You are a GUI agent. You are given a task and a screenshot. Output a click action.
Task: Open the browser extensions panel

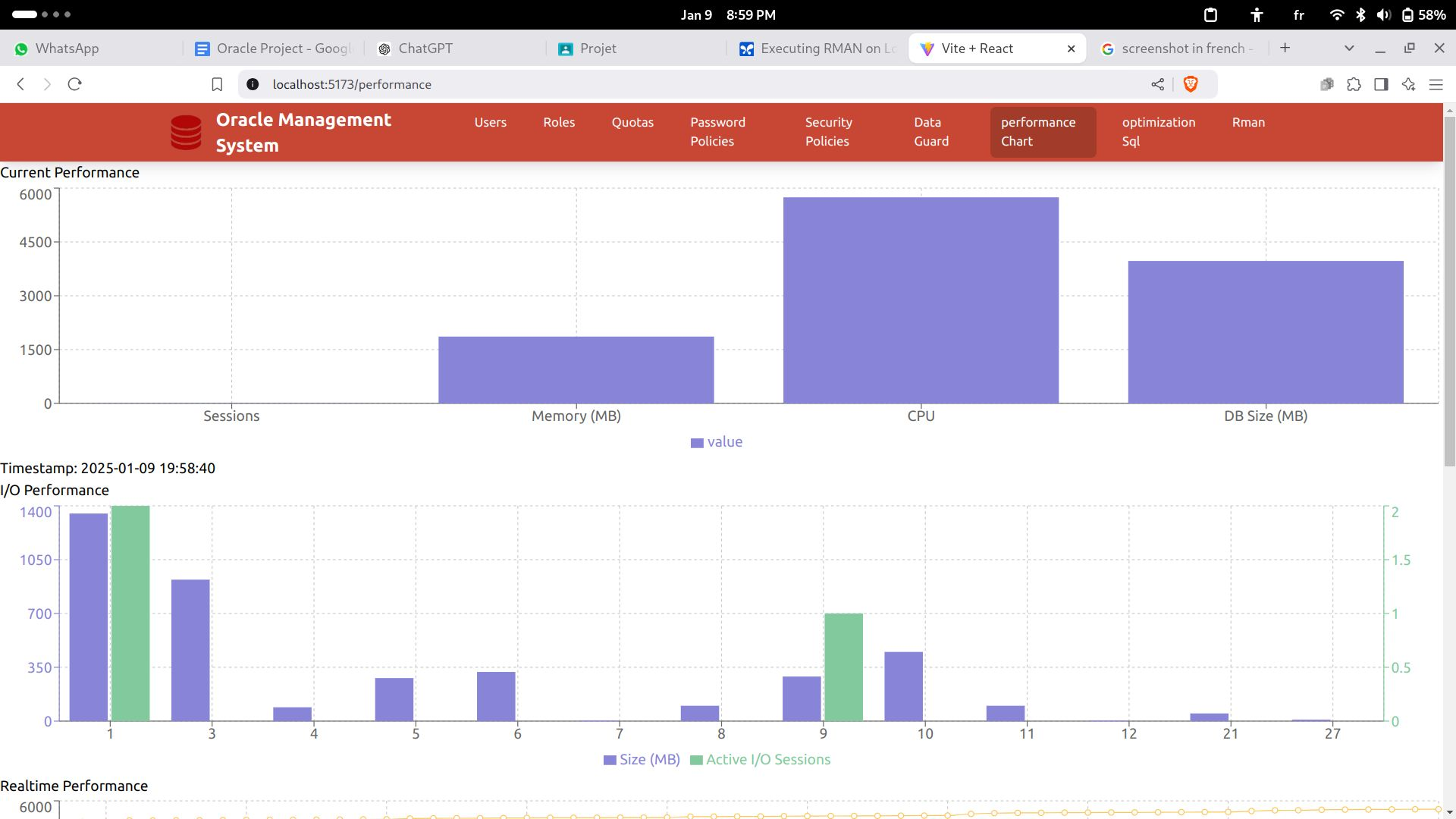pos(1354,84)
